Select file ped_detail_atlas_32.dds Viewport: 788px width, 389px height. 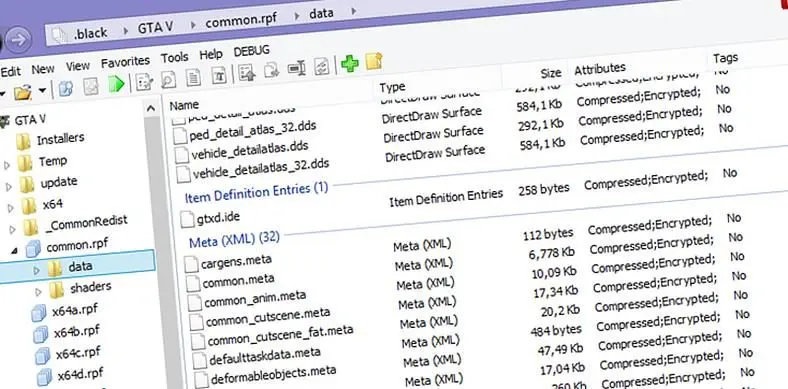point(253,130)
